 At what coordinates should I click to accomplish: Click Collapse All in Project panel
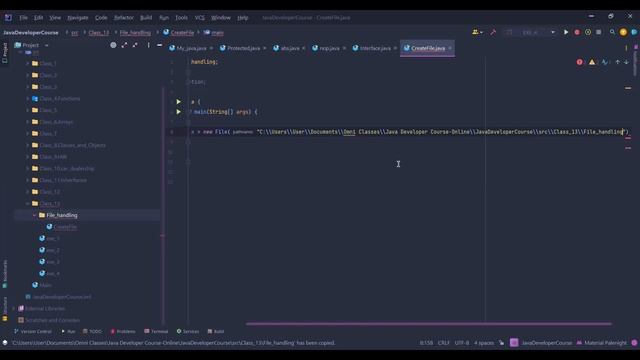tap(135, 45)
